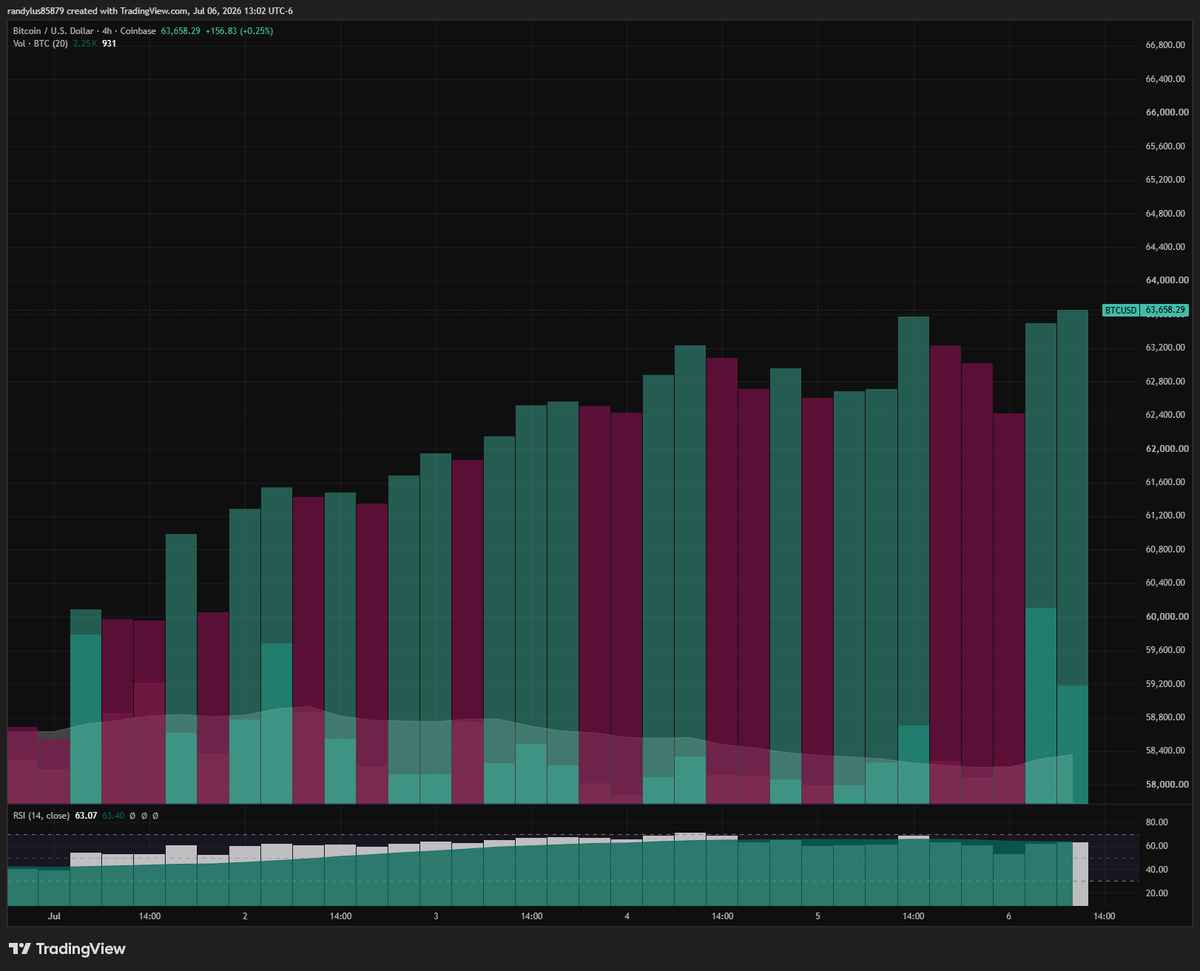This screenshot has height=971, width=1200.
Task: Click the TradingView logo at bottom left
Action: tap(67, 948)
